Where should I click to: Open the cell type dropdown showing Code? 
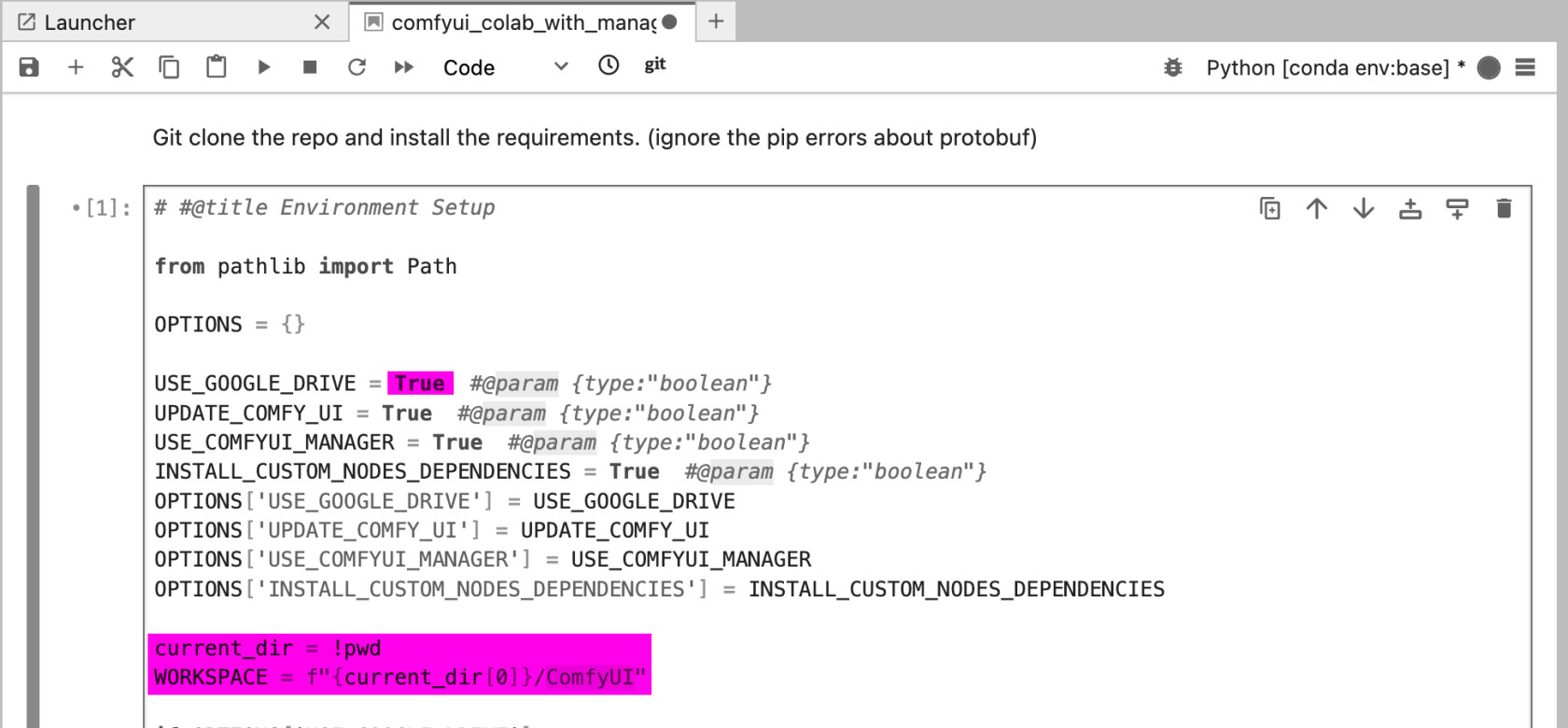point(505,67)
